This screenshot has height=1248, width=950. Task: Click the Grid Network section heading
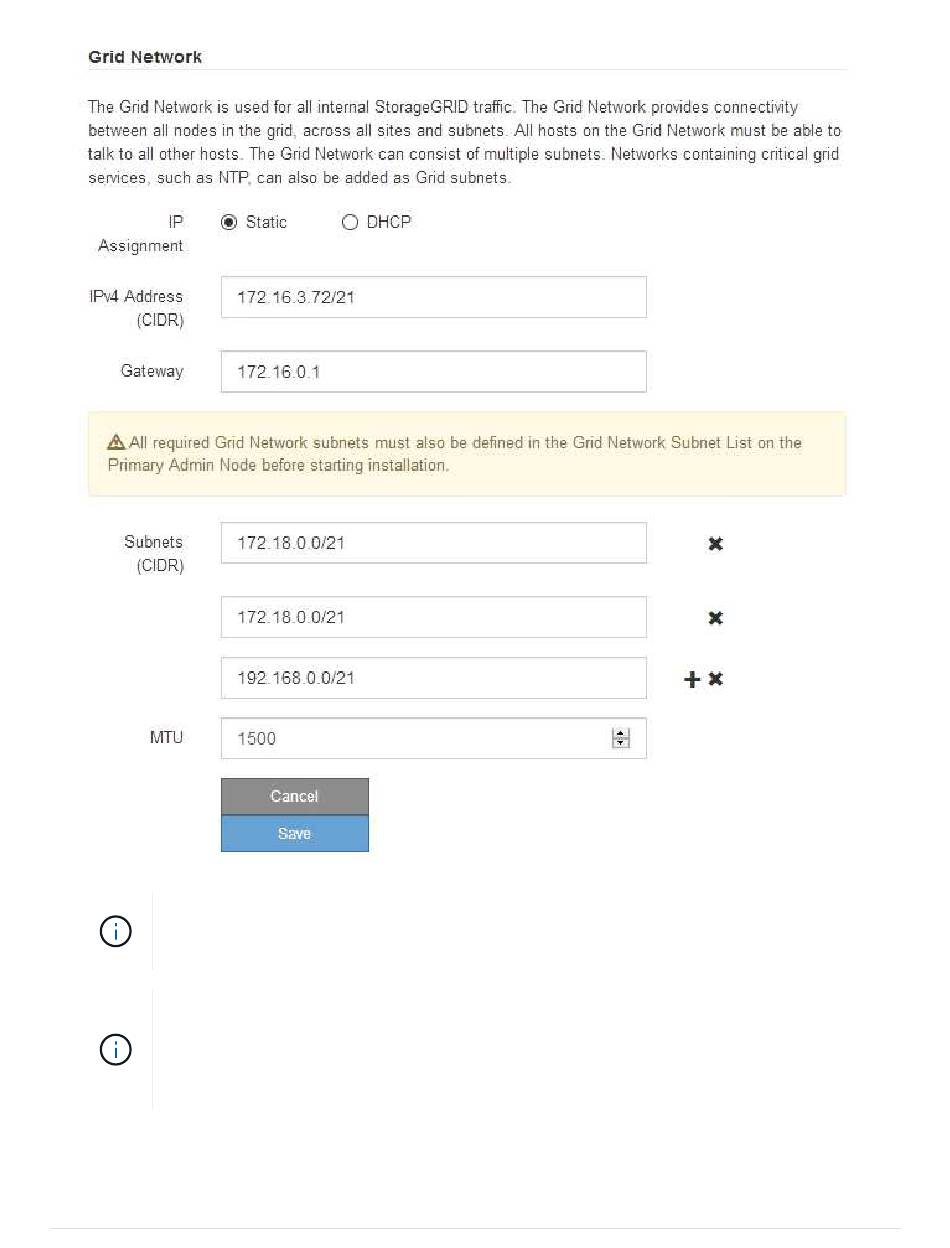[145, 57]
